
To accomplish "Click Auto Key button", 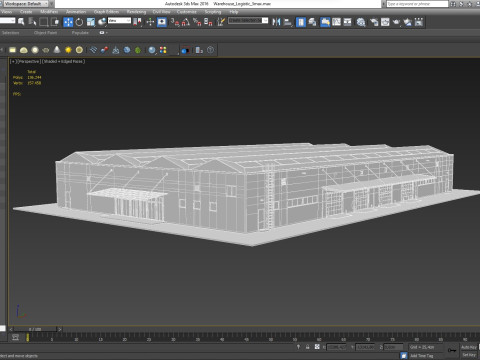I will 469,347.
